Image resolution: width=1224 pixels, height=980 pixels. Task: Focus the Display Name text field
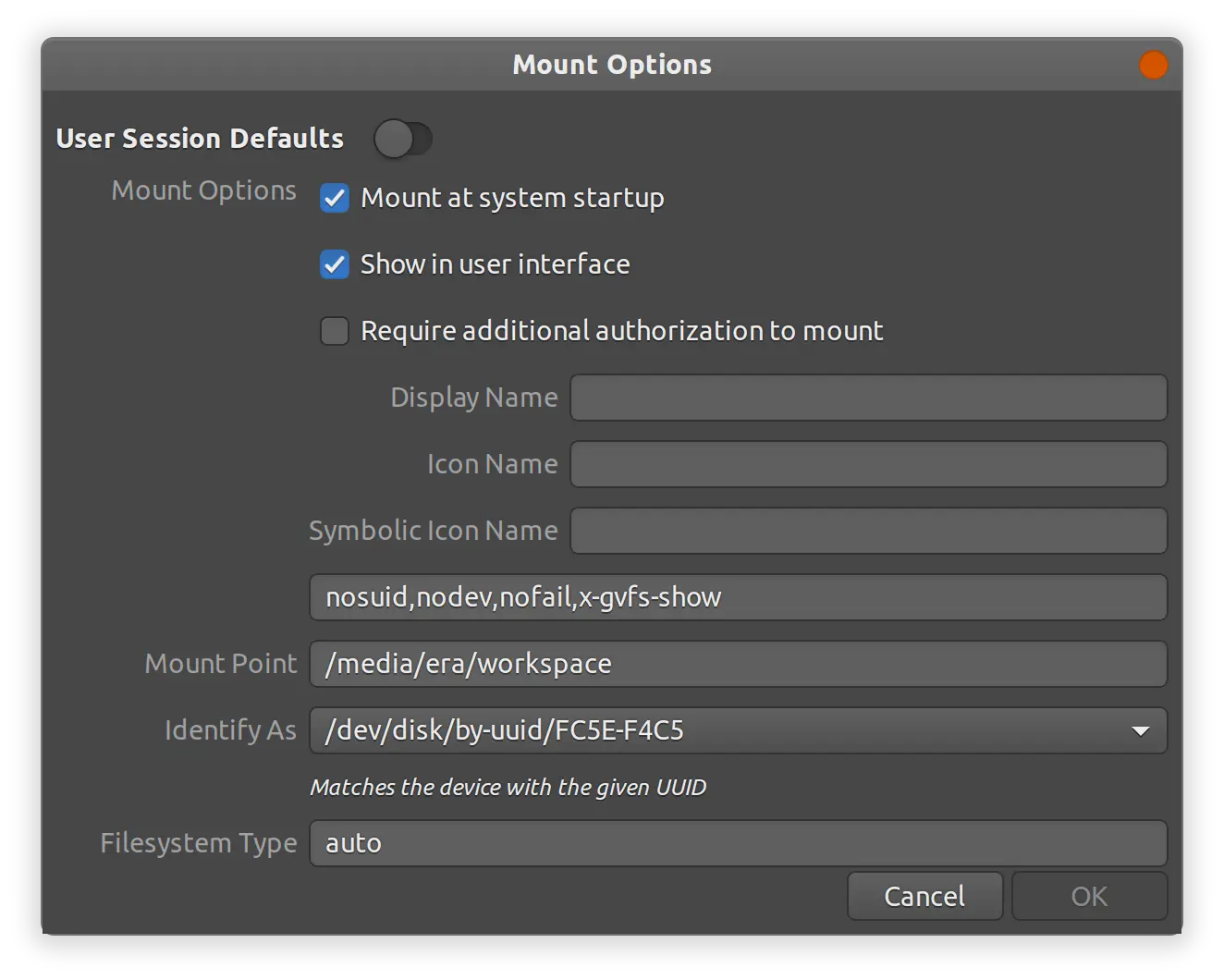[868, 398]
